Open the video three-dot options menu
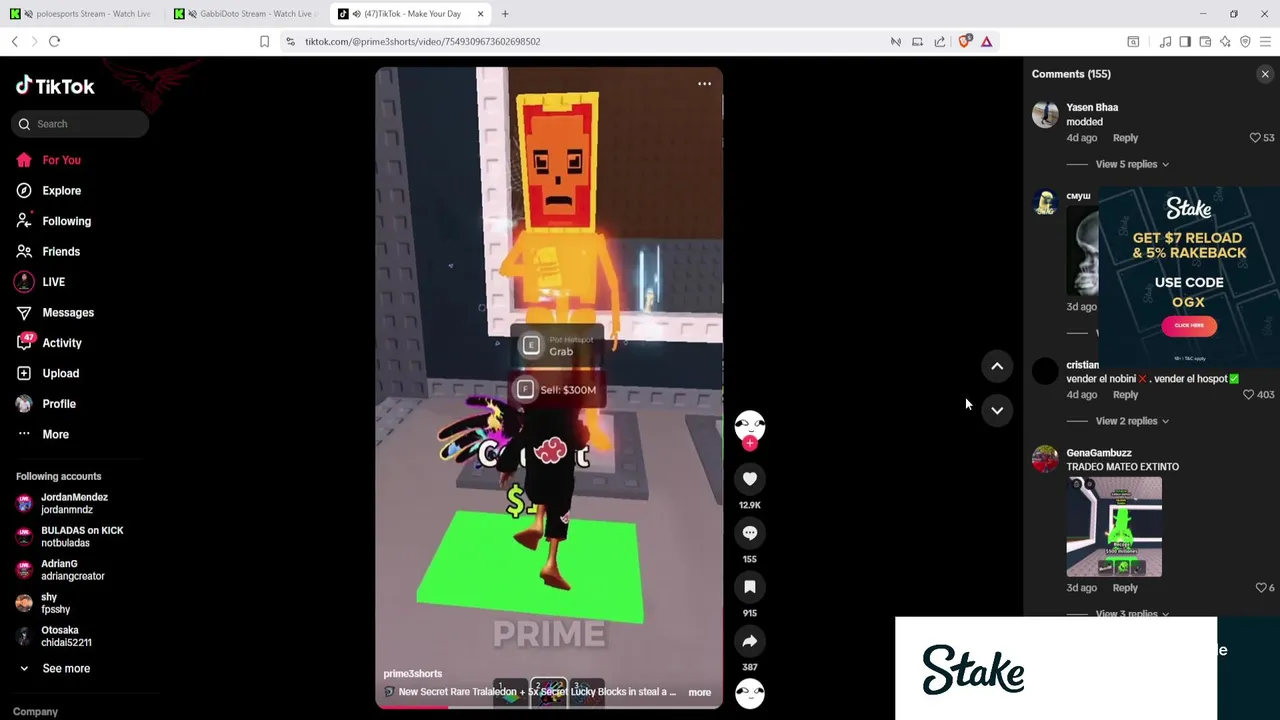The width and height of the screenshot is (1280, 720). pyautogui.click(x=704, y=84)
